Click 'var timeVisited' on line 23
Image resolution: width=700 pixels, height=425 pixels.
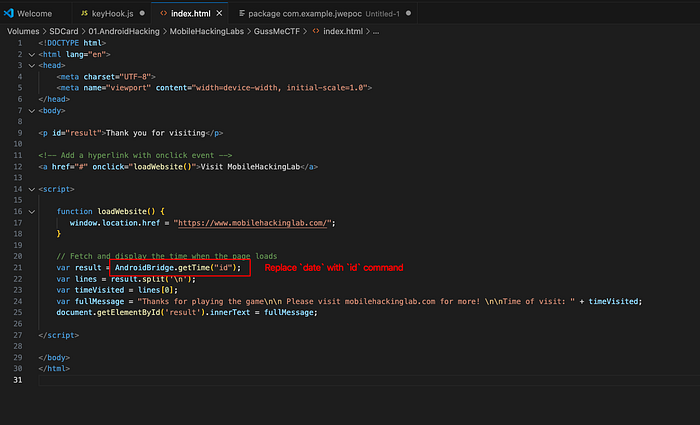pos(117,290)
